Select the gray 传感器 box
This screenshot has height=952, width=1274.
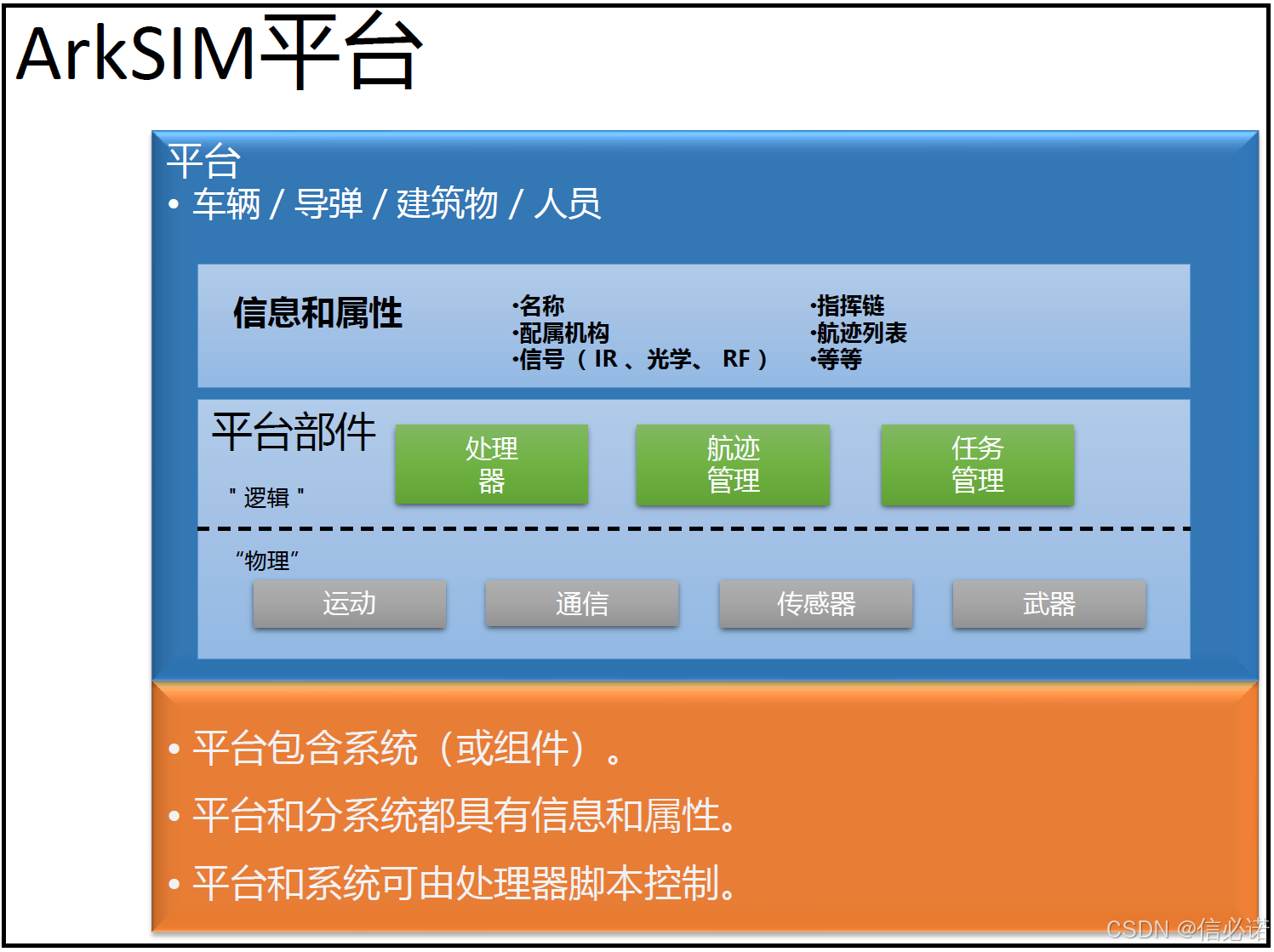tap(816, 604)
